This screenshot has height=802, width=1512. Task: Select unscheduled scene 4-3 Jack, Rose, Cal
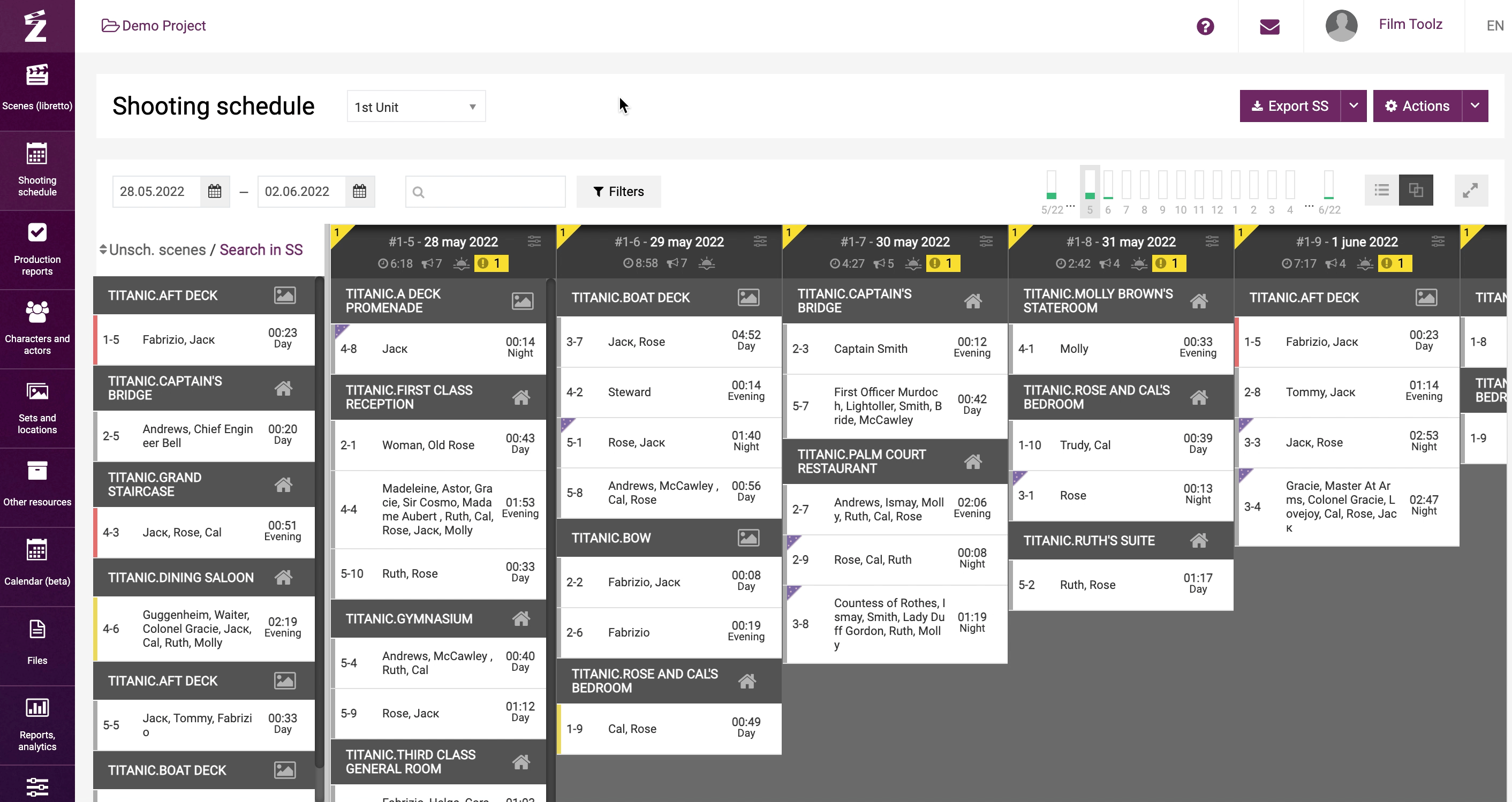coord(205,533)
